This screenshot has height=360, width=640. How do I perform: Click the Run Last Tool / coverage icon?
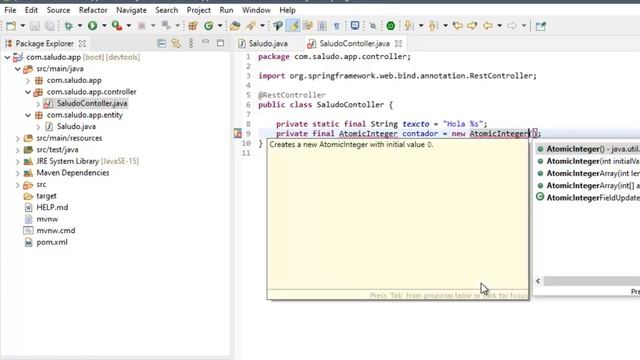[x=117, y=26]
